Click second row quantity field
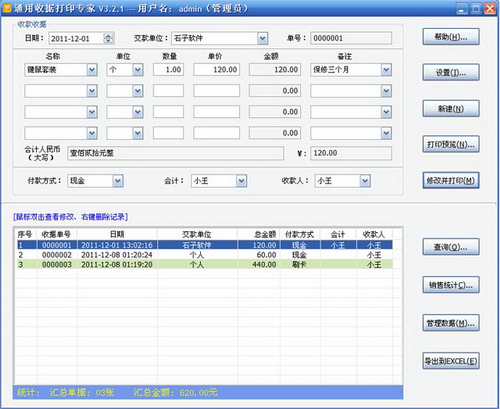This screenshot has height=409, width=500. pos(168,91)
